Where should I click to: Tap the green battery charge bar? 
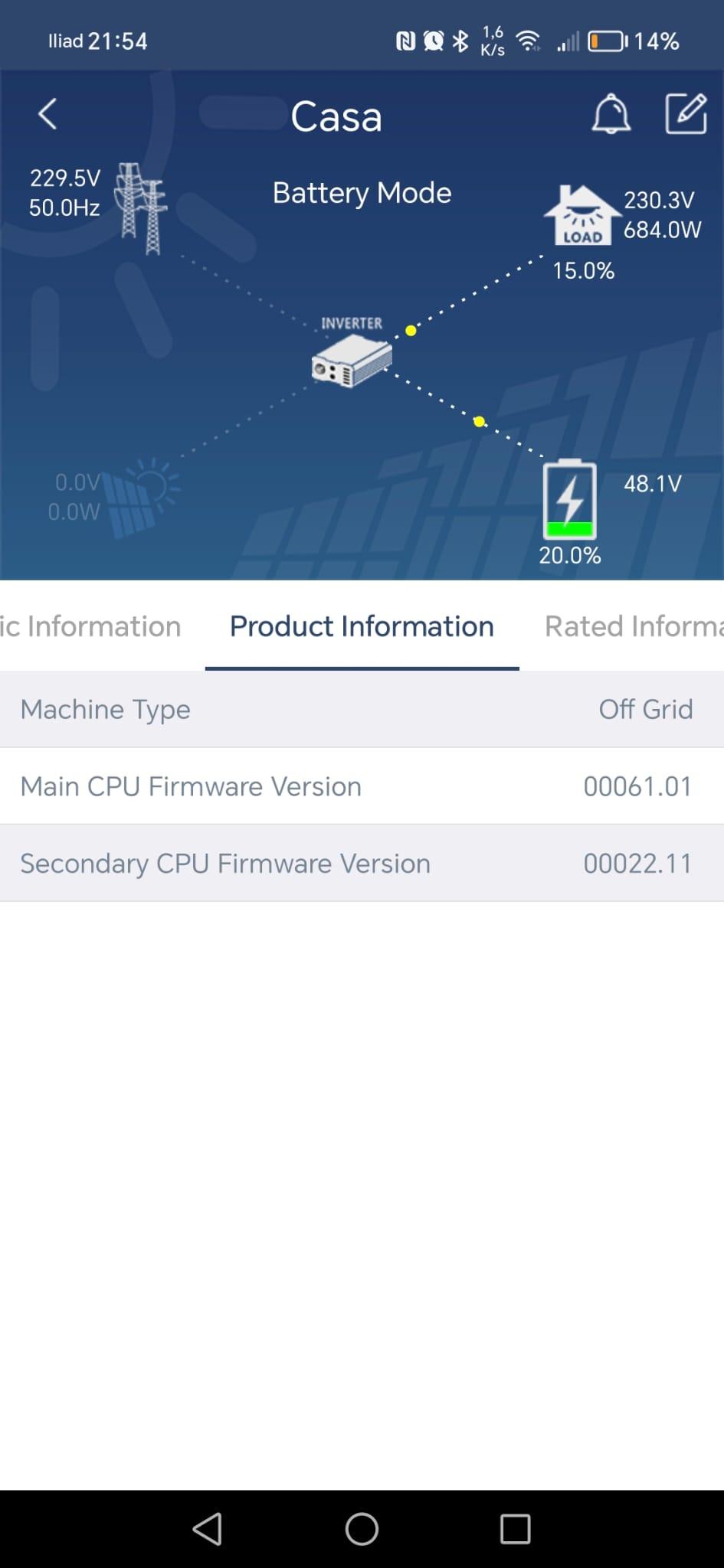[x=570, y=527]
